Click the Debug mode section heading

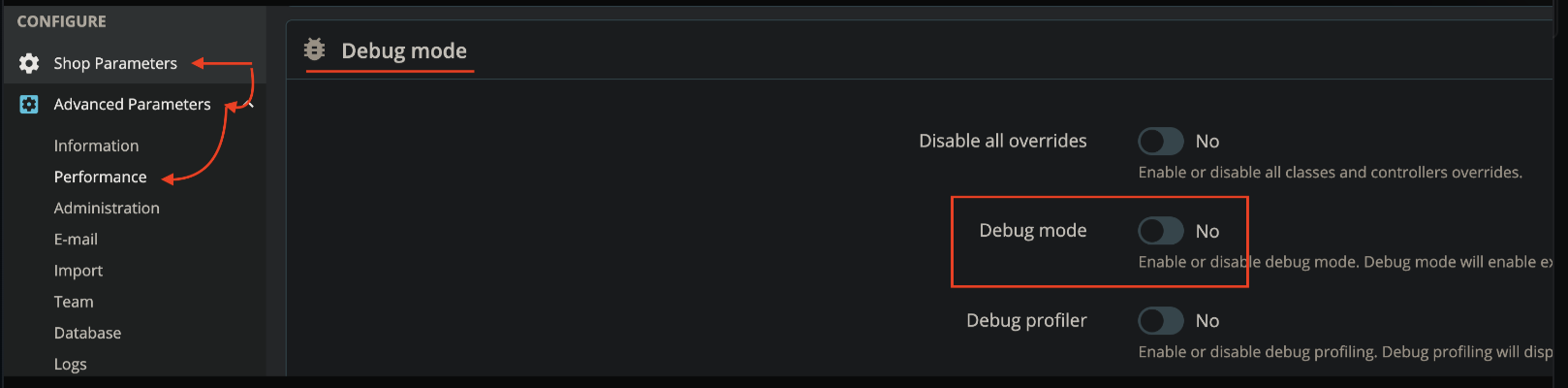click(404, 50)
